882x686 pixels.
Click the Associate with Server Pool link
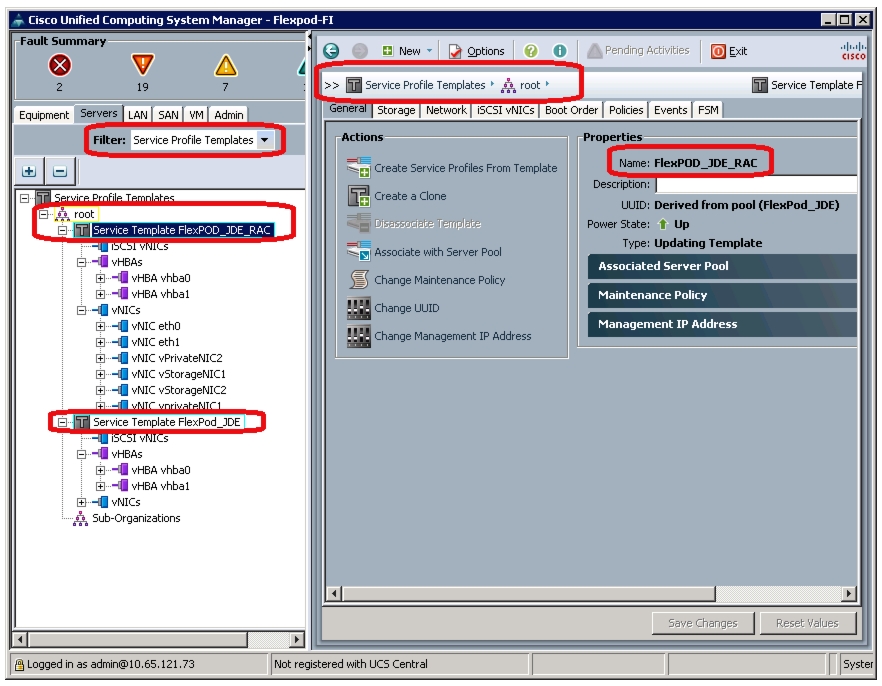[x=438, y=252]
